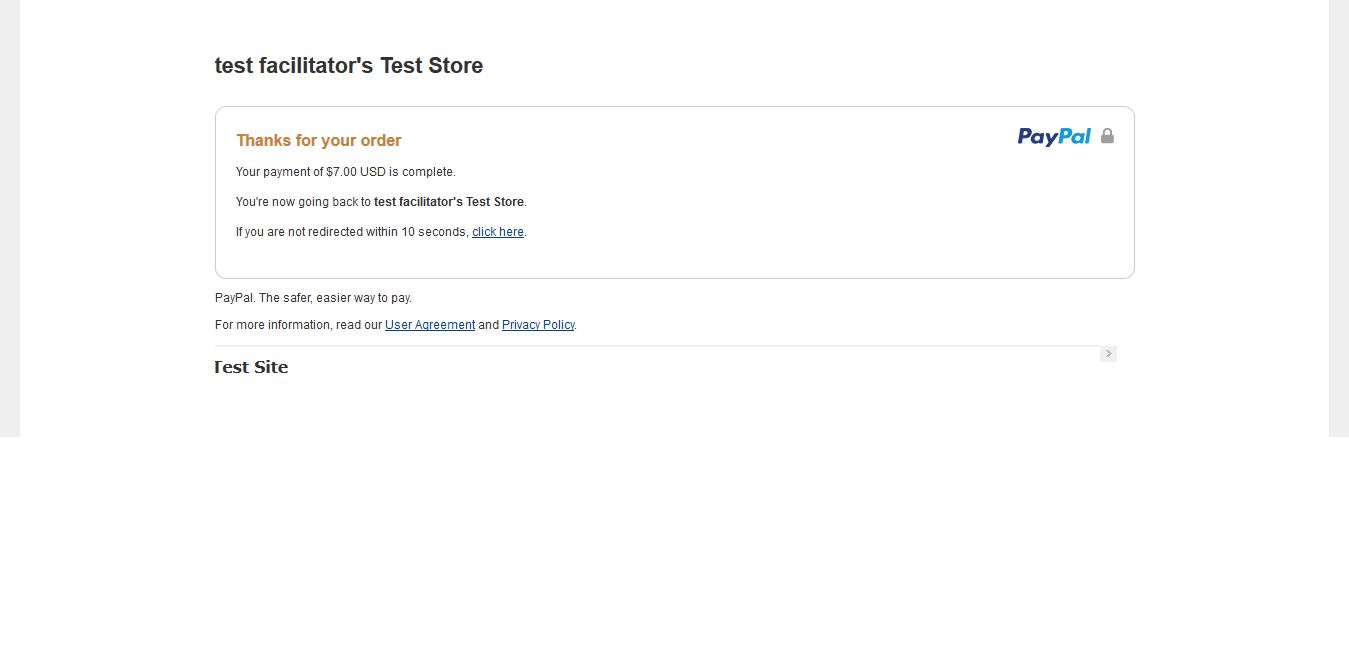Click the PayPal logo

tap(1054, 136)
